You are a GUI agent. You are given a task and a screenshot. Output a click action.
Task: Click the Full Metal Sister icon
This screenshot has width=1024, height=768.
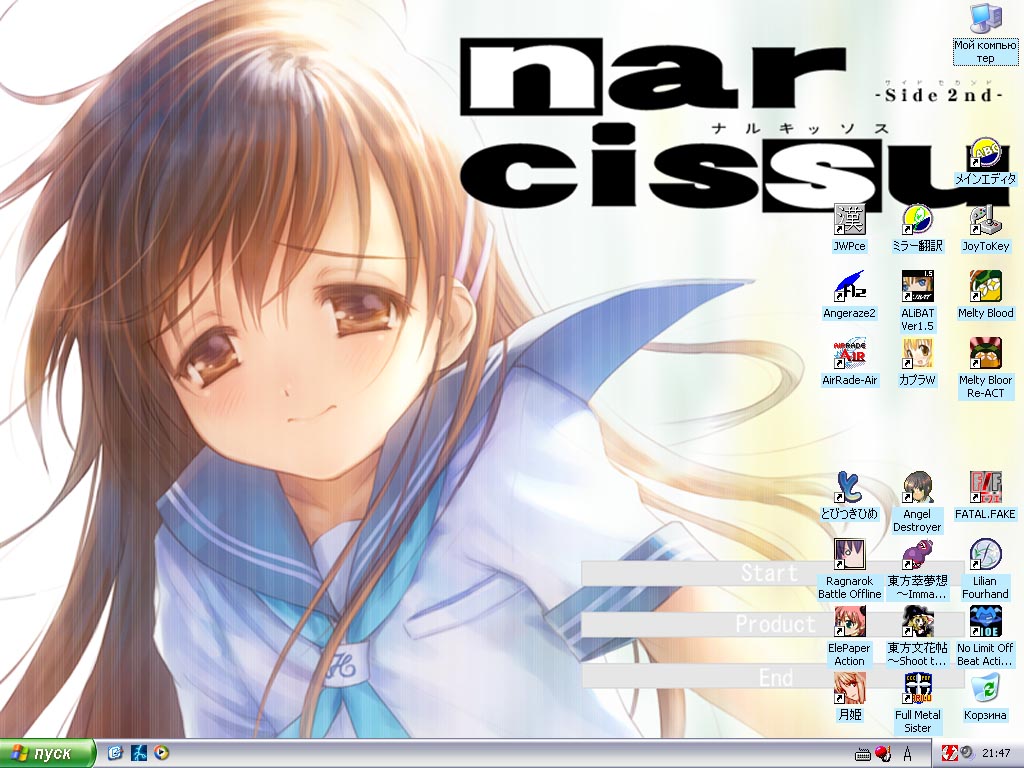(917, 704)
